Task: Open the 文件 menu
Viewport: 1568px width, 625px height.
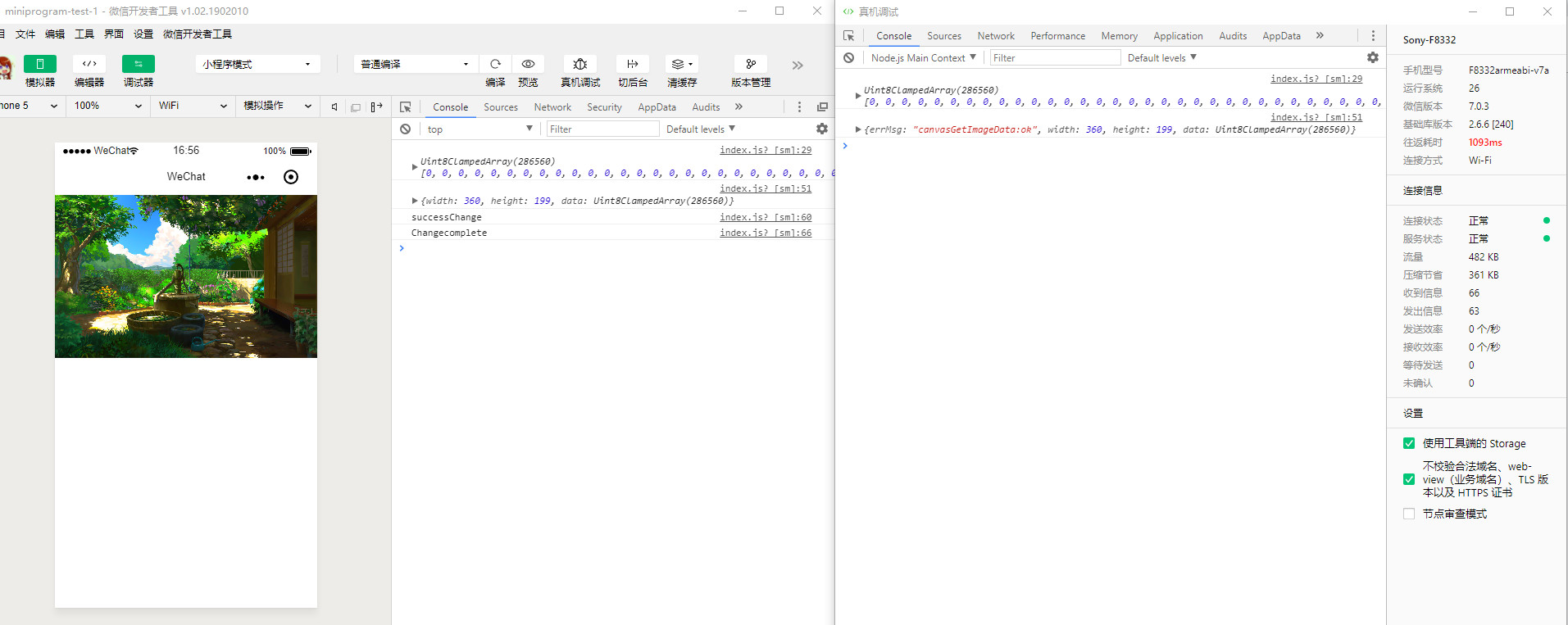Action: pos(25,34)
